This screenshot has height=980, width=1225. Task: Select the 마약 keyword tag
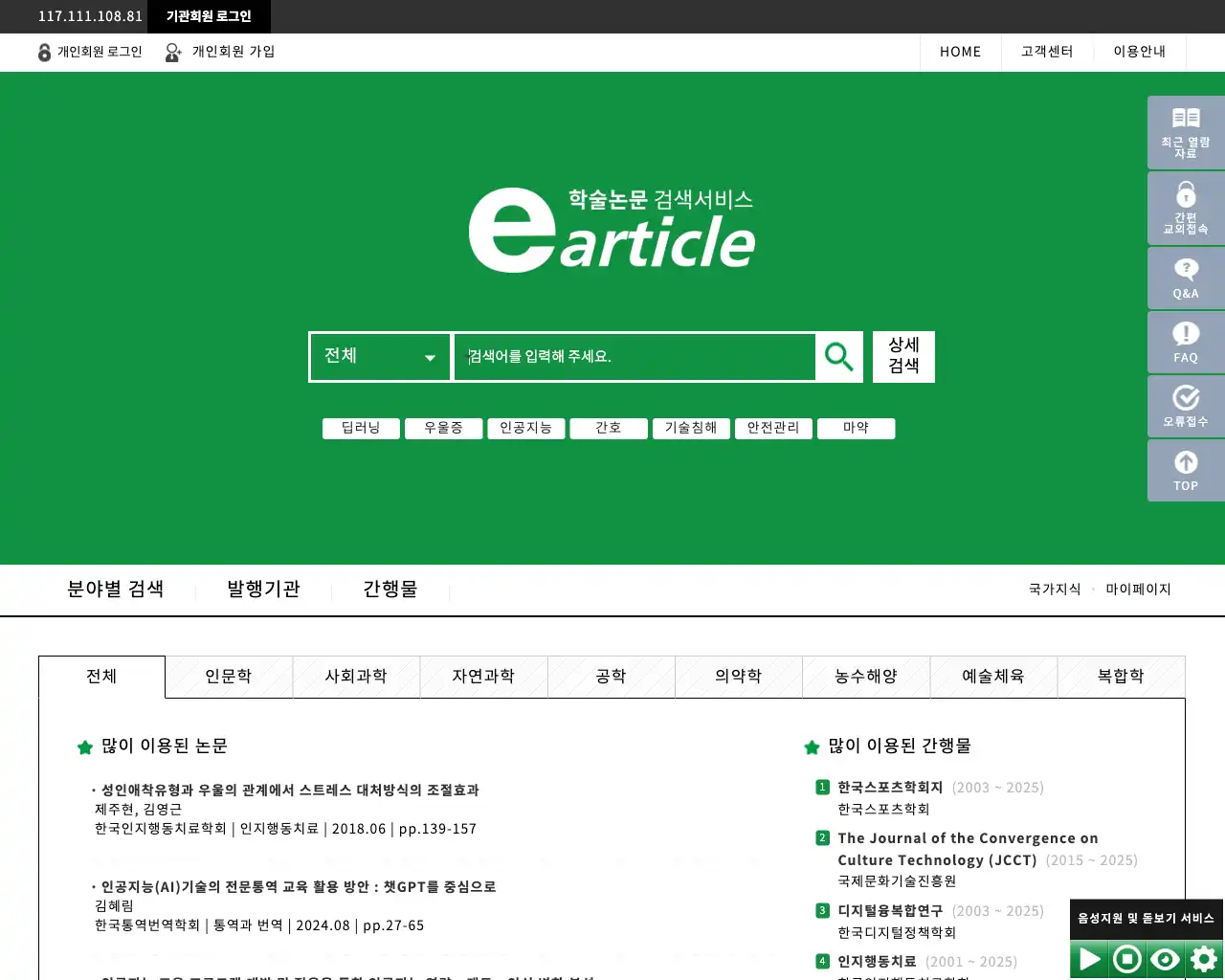coord(857,429)
